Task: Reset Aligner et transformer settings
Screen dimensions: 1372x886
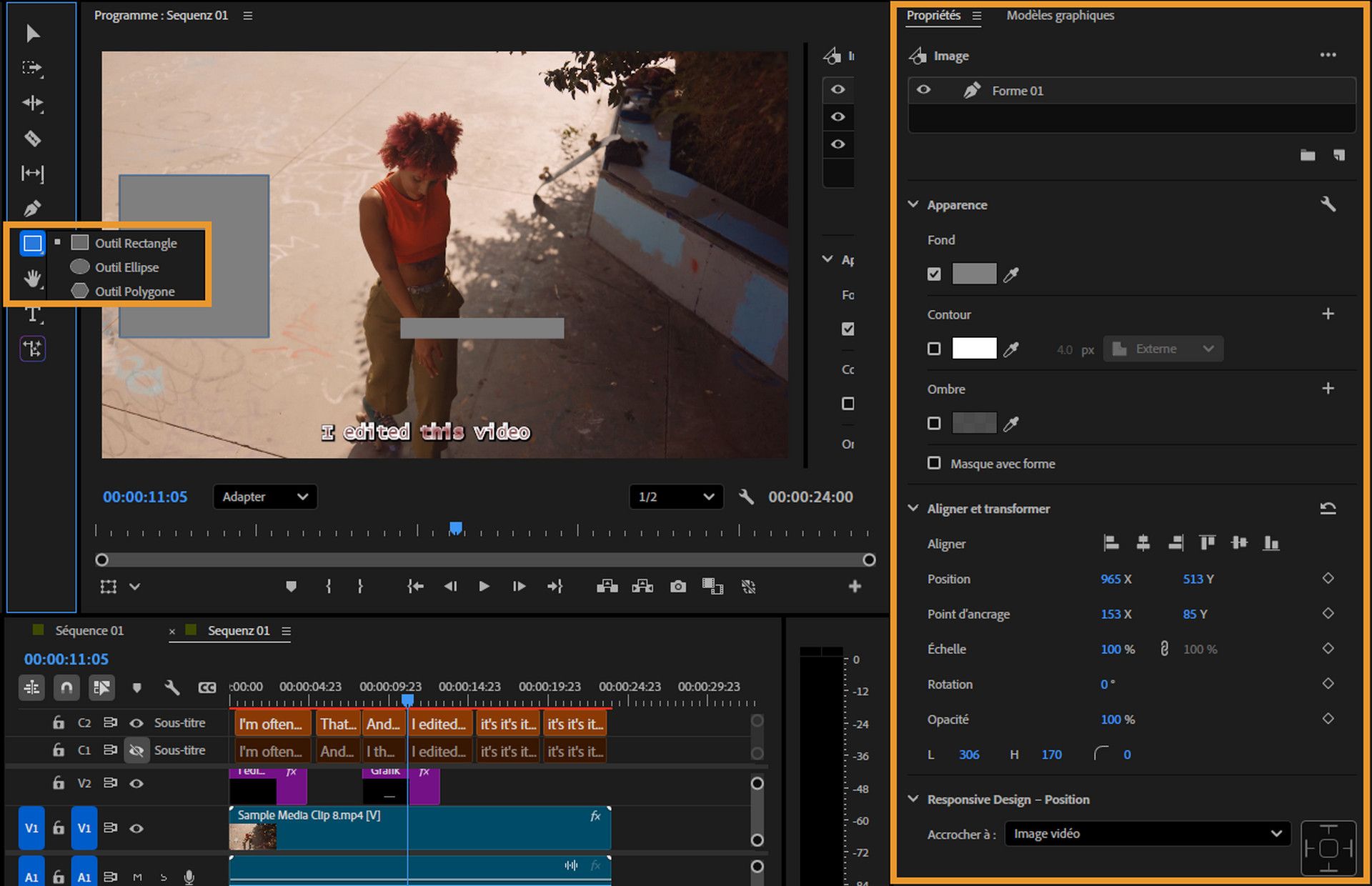Action: [x=1327, y=509]
